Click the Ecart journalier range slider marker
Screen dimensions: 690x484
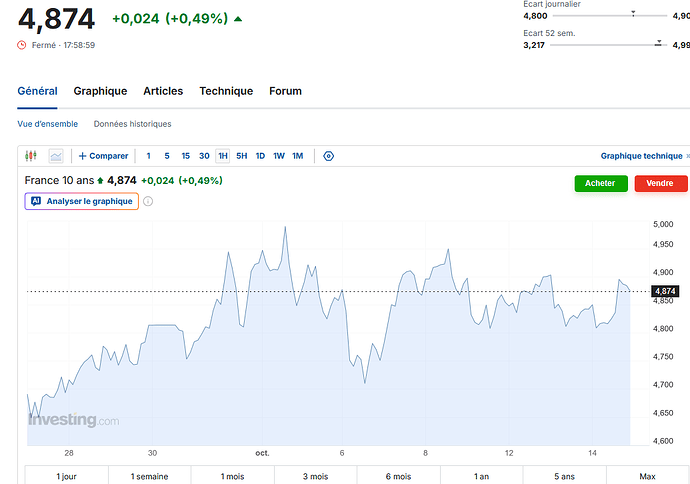point(633,14)
